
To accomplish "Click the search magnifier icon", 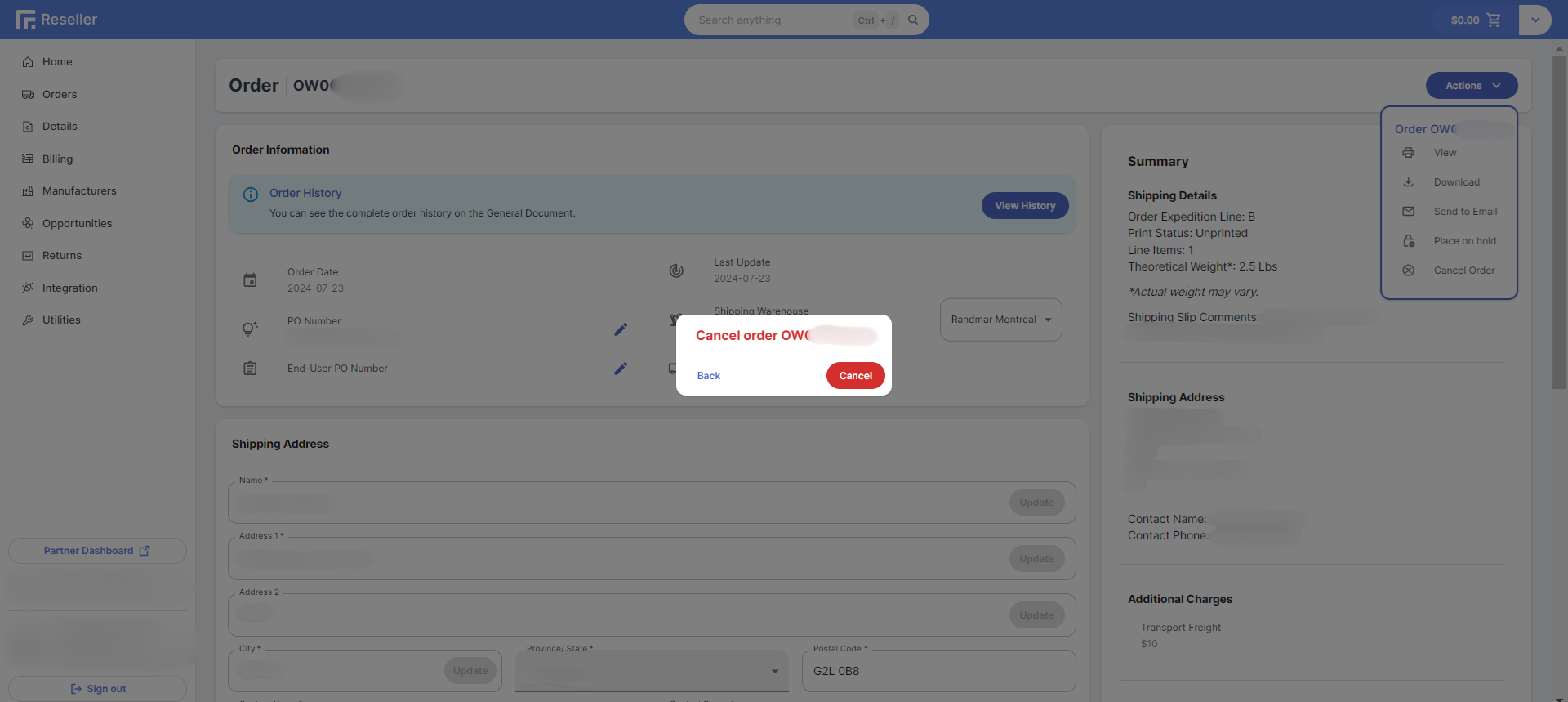I will pyautogui.click(x=913, y=20).
